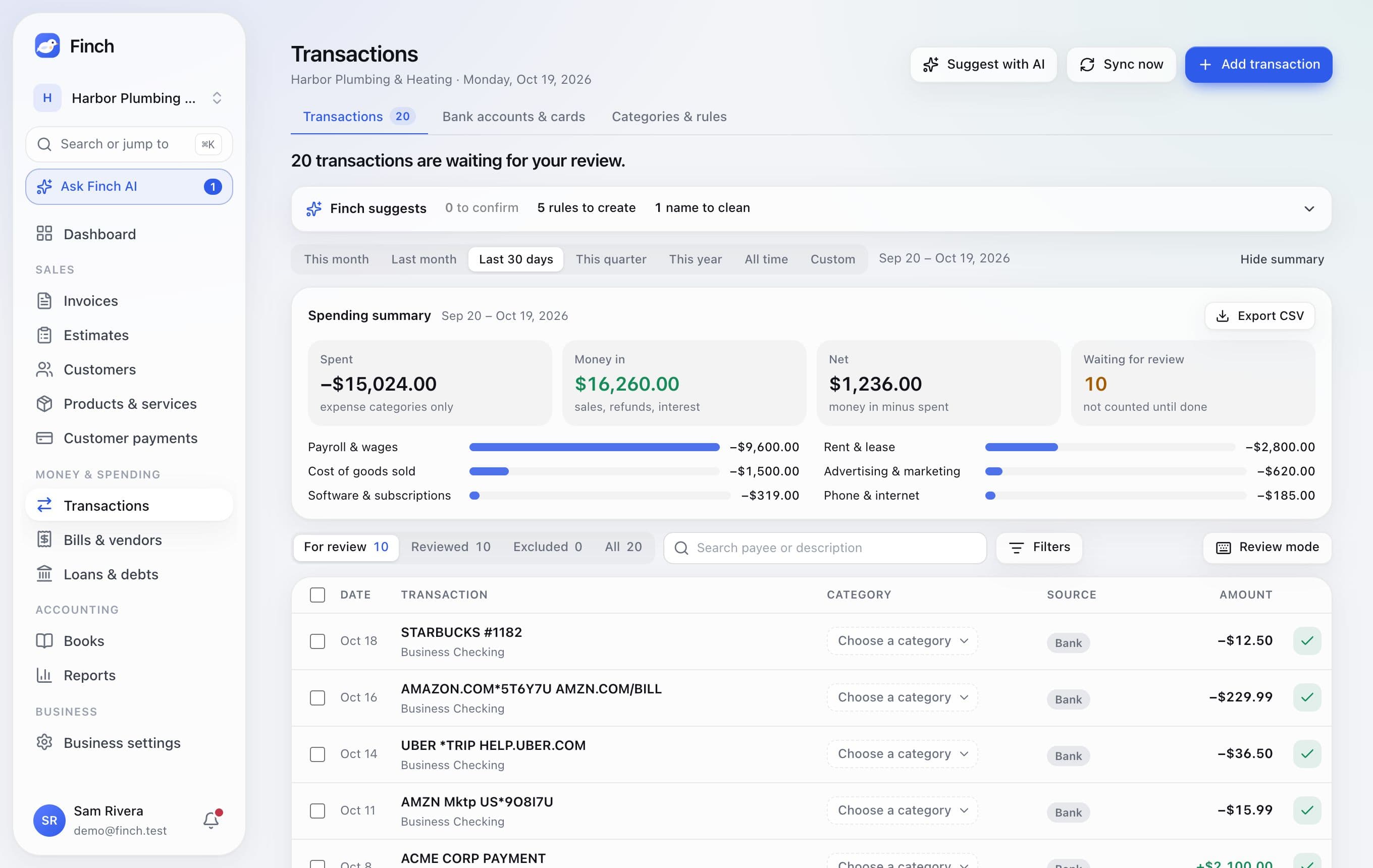Screen dimensions: 1373x868
Task: Open Books in Accounting section
Action: coord(129,640)
